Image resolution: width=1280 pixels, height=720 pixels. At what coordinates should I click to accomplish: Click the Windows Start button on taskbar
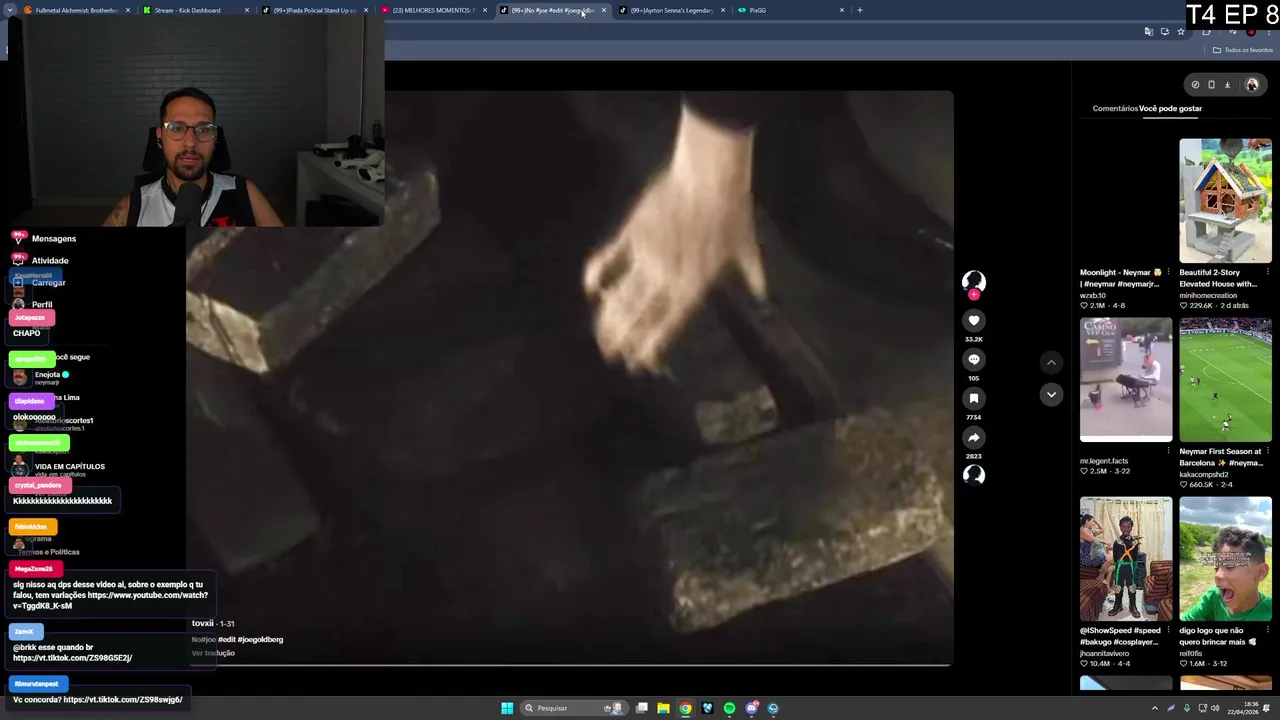[507, 708]
